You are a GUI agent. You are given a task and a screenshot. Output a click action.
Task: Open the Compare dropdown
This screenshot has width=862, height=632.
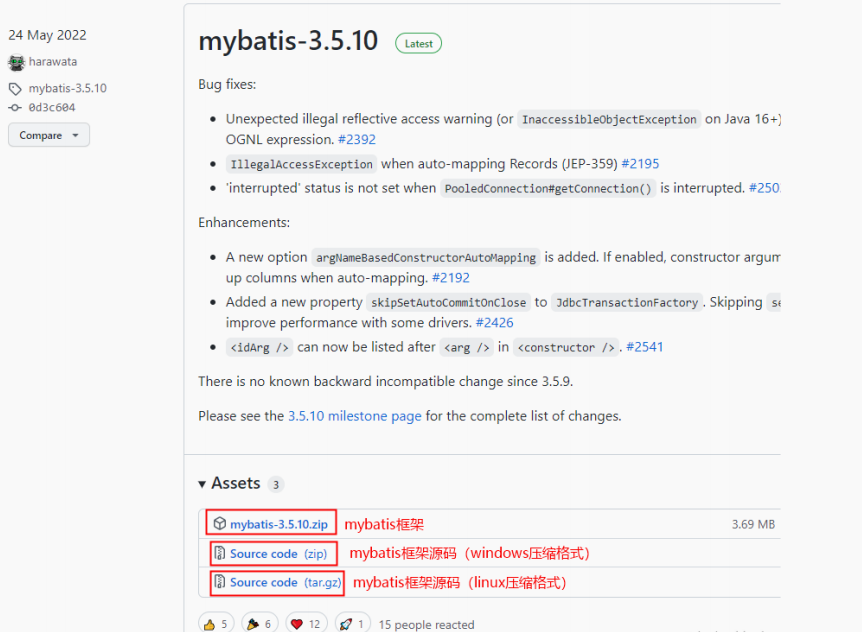(49, 135)
